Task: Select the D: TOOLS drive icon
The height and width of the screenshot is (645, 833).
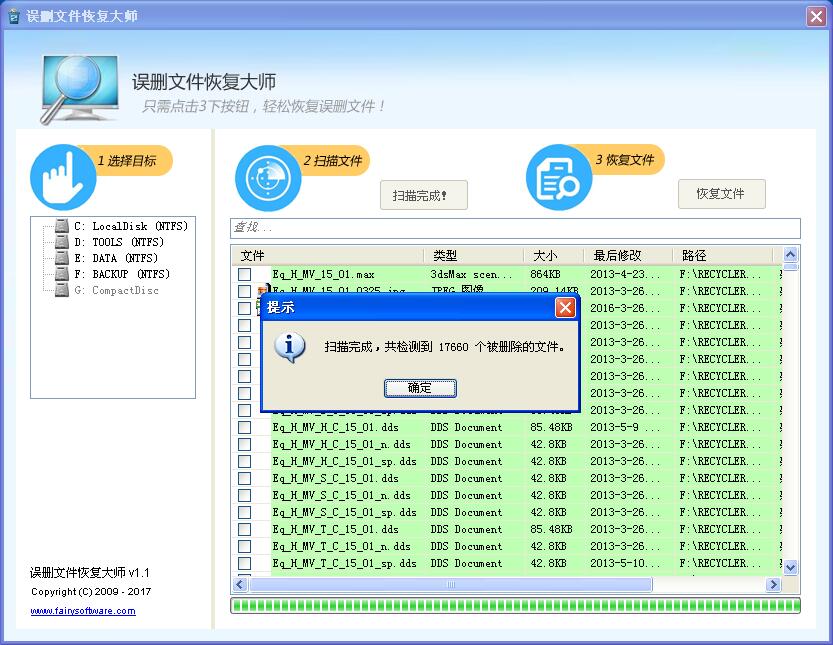Action: pyautogui.click(x=62, y=242)
